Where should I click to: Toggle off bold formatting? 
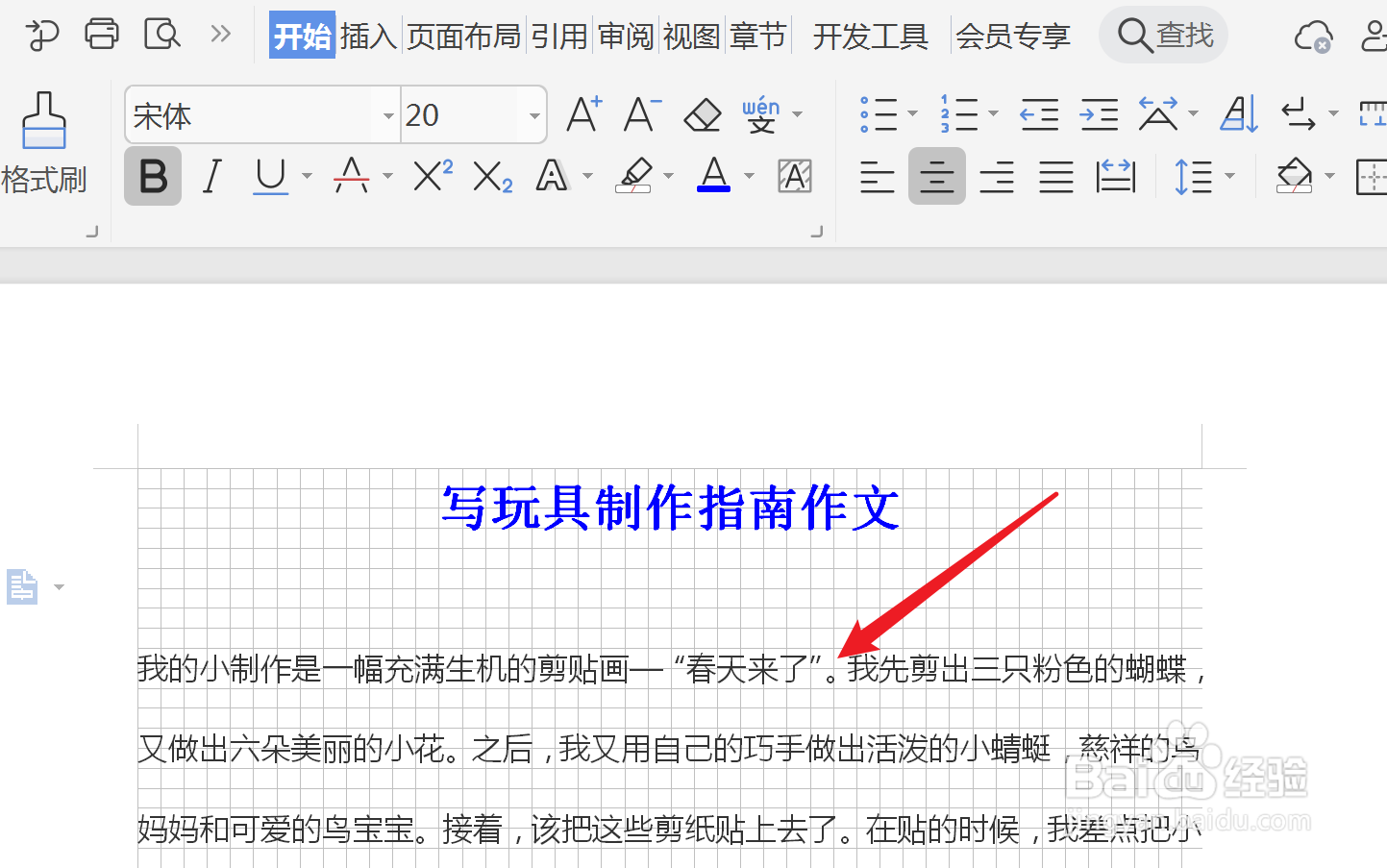click(152, 177)
